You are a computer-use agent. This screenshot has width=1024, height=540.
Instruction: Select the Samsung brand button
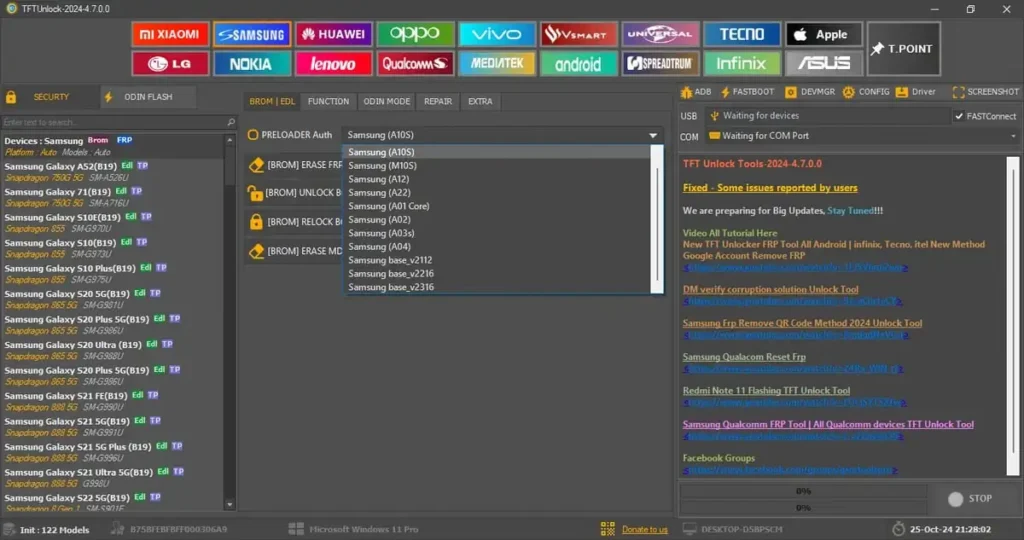pos(251,34)
